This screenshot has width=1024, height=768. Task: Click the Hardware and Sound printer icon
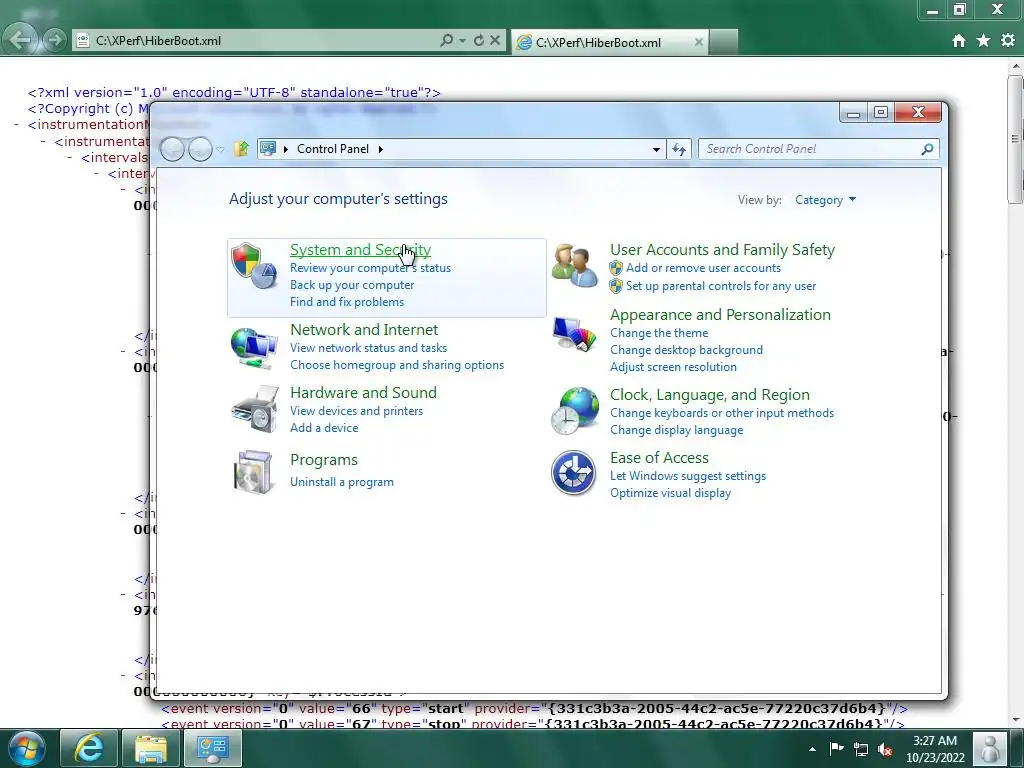pyautogui.click(x=254, y=409)
